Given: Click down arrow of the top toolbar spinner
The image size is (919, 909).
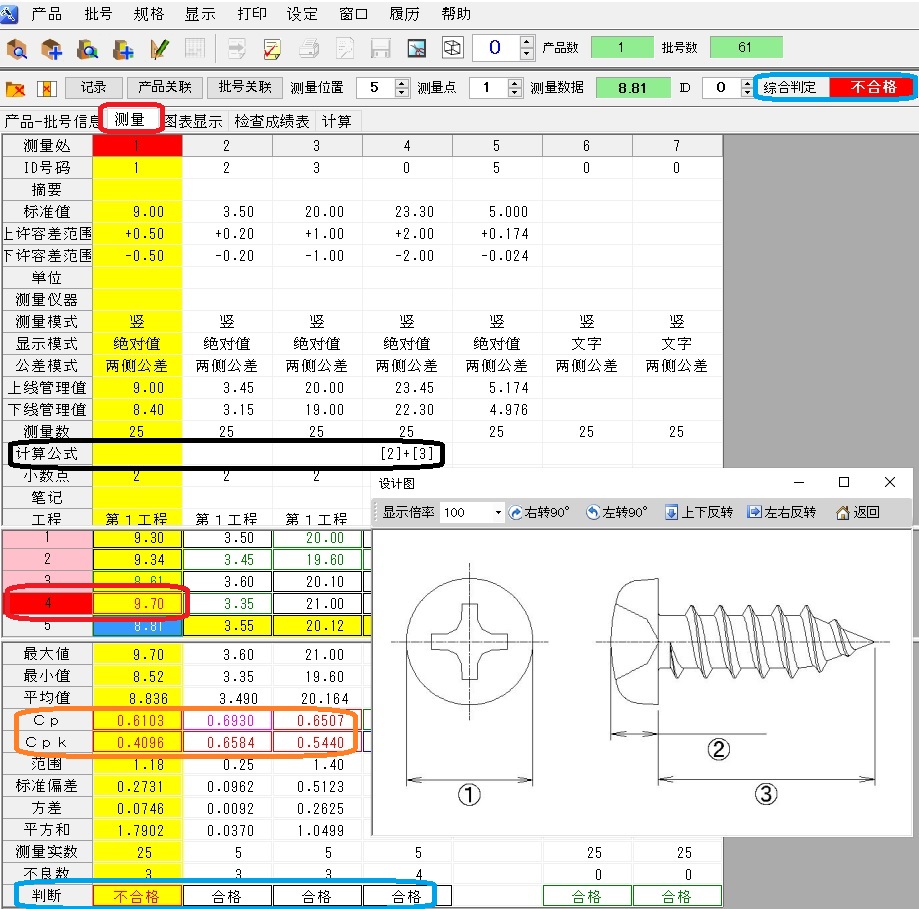Looking at the screenshot, I should coord(527,54).
